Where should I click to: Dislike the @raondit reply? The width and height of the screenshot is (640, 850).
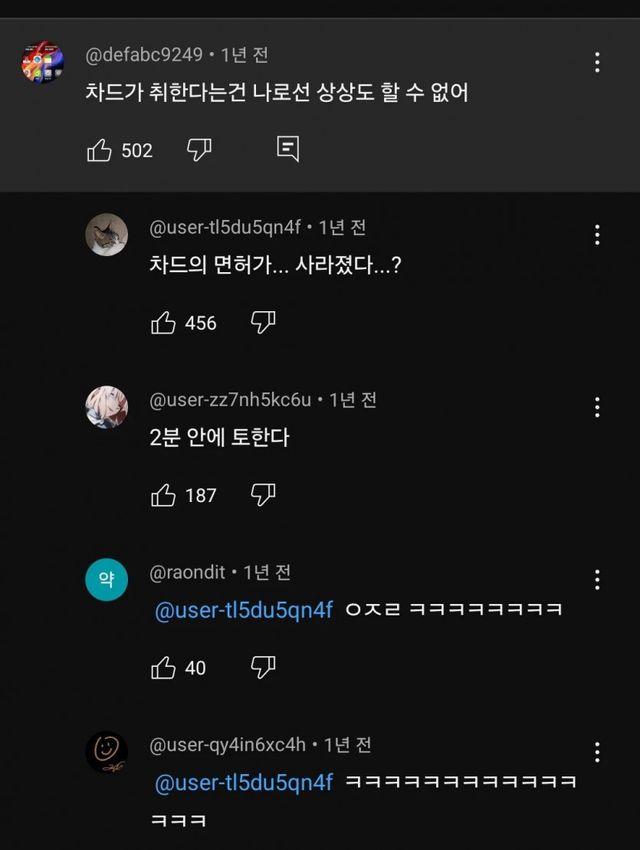[263, 667]
